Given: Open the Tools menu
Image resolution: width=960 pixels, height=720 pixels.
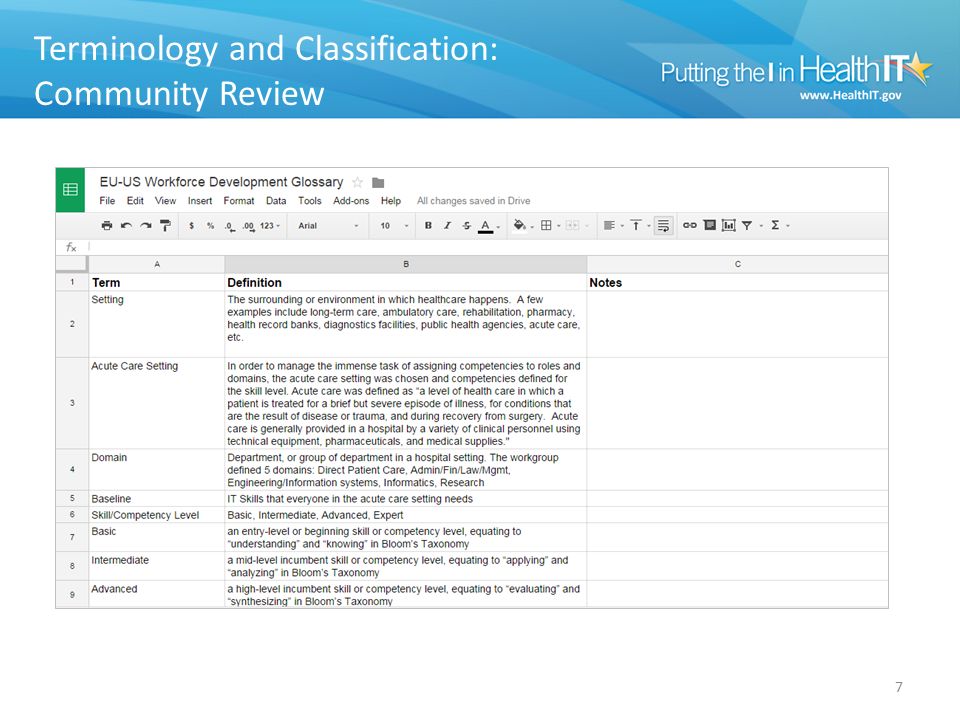Looking at the screenshot, I should pyautogui.click(x=309, y=201).
